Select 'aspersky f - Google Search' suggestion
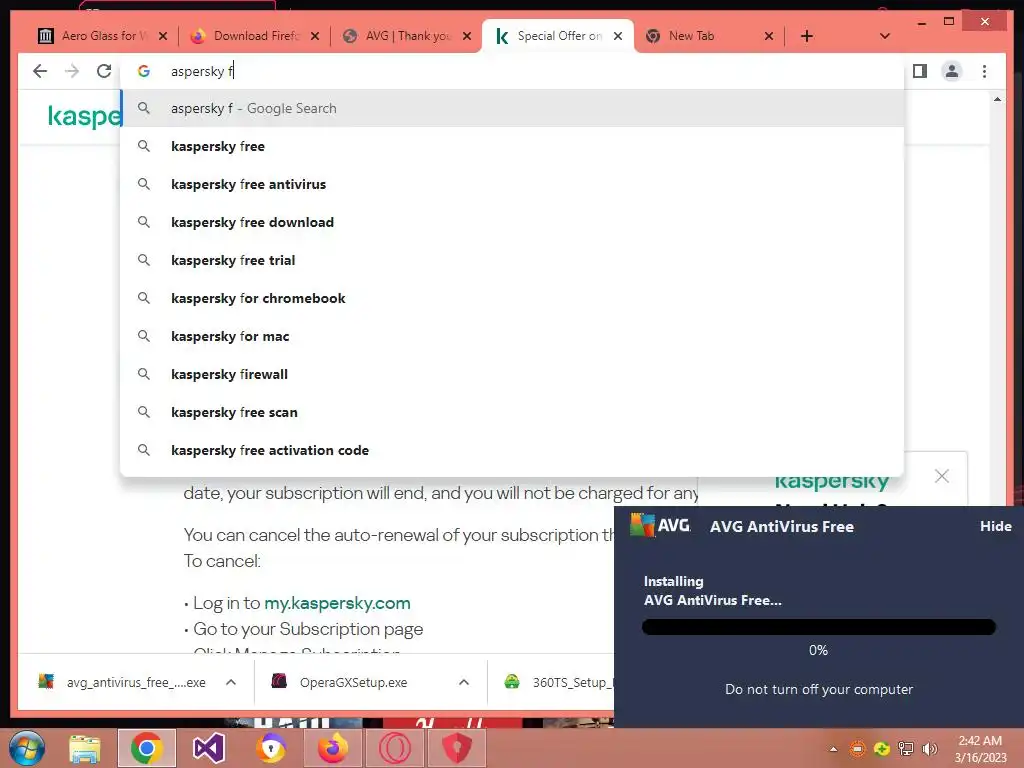The width and height of the screenshot is (1024, 768). pos(513,108)
